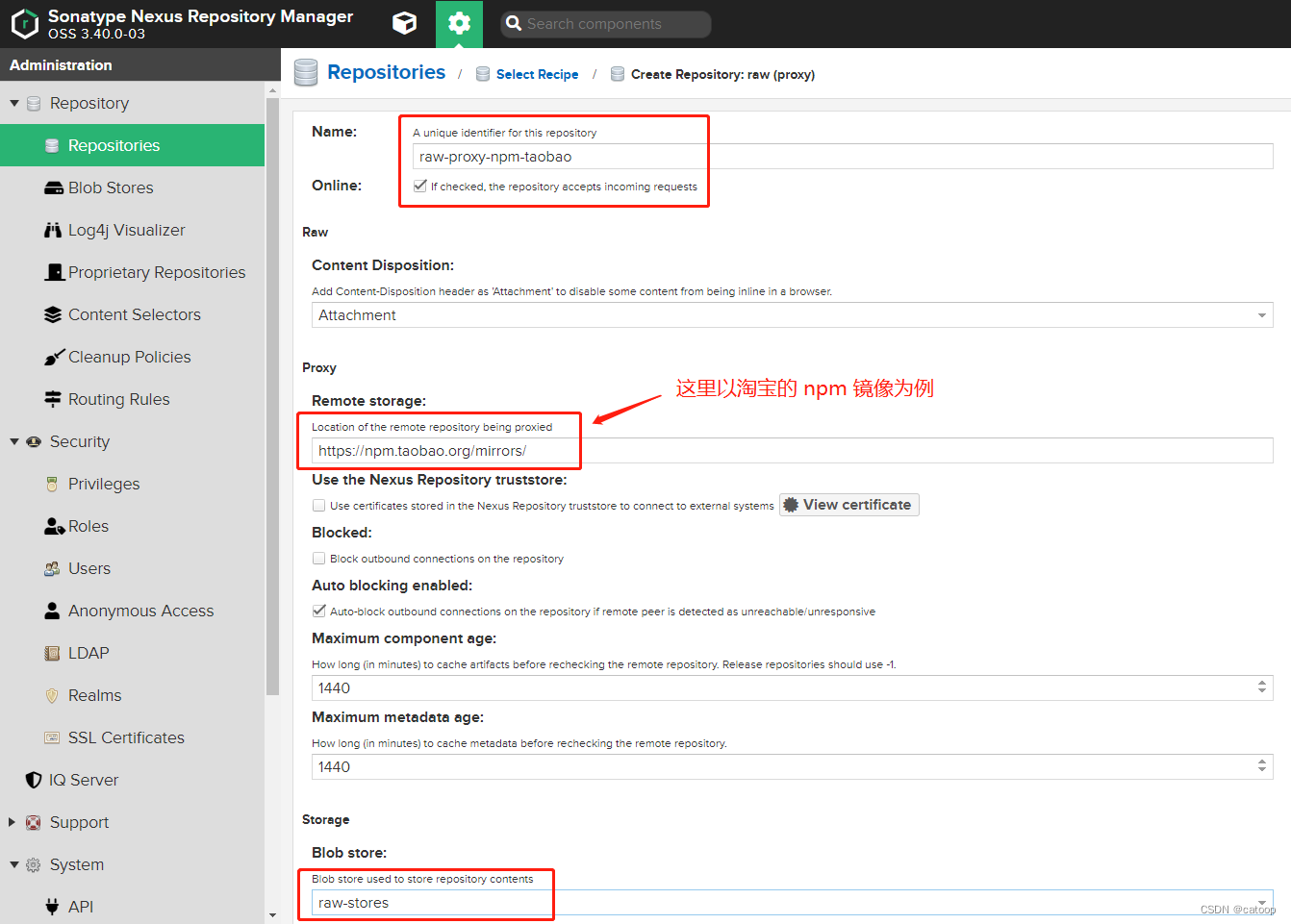Image resolution: width=1291 pixels, height=924 pixels.
Task: Click the Search components box
Action: [606, 24]
